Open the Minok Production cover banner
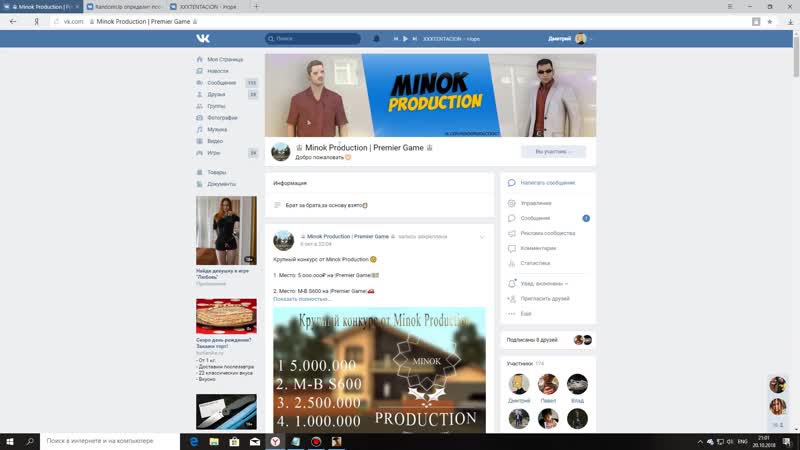 pos(430,95)
